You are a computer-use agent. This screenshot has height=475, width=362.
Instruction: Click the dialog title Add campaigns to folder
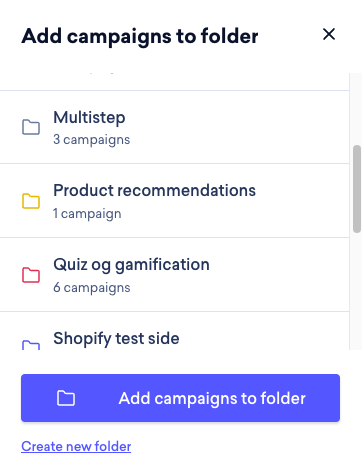140,36
